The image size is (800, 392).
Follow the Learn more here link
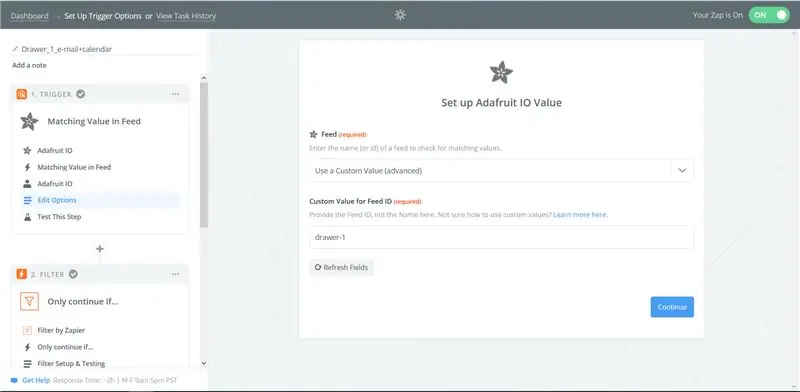[x=580, y=215]
